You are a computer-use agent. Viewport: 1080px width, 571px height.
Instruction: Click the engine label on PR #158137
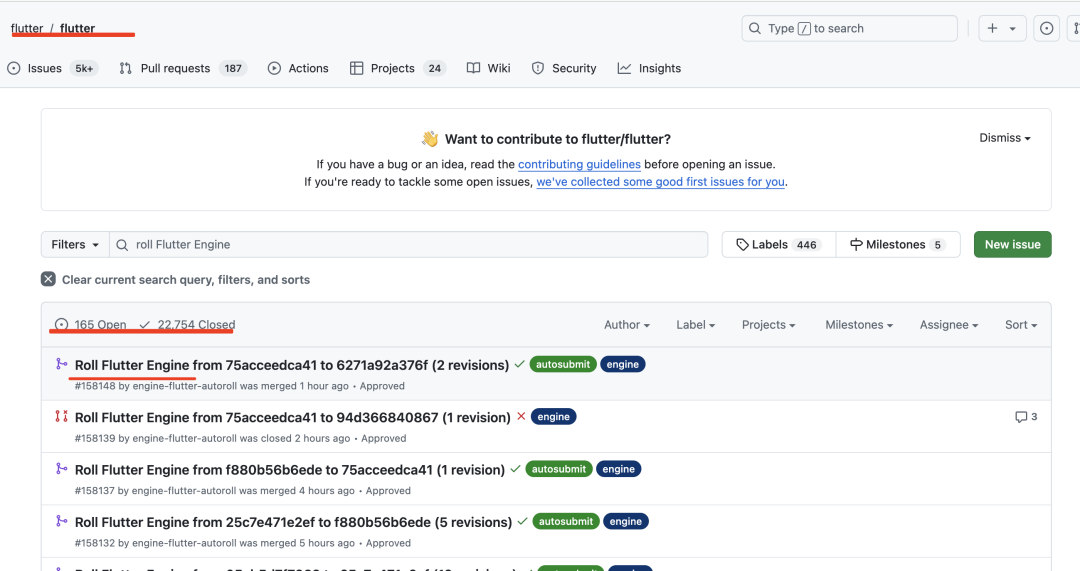pos(619,469)
